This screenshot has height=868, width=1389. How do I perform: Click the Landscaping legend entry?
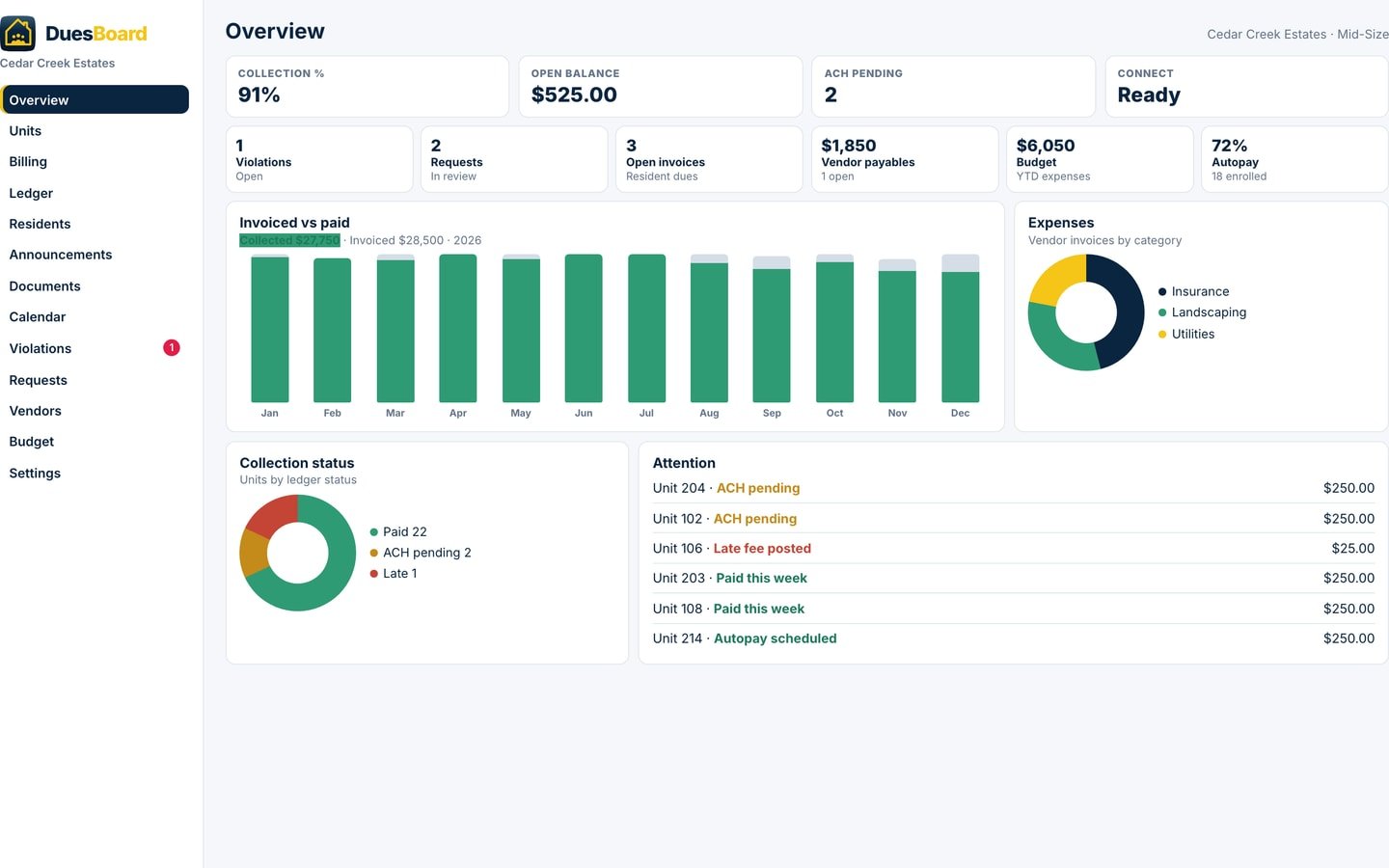(1203, 312)
